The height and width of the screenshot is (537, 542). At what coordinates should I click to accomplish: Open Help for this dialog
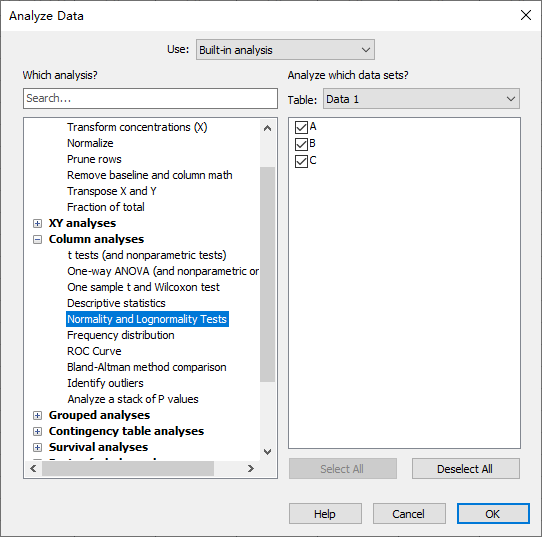[x=325, y=514]
